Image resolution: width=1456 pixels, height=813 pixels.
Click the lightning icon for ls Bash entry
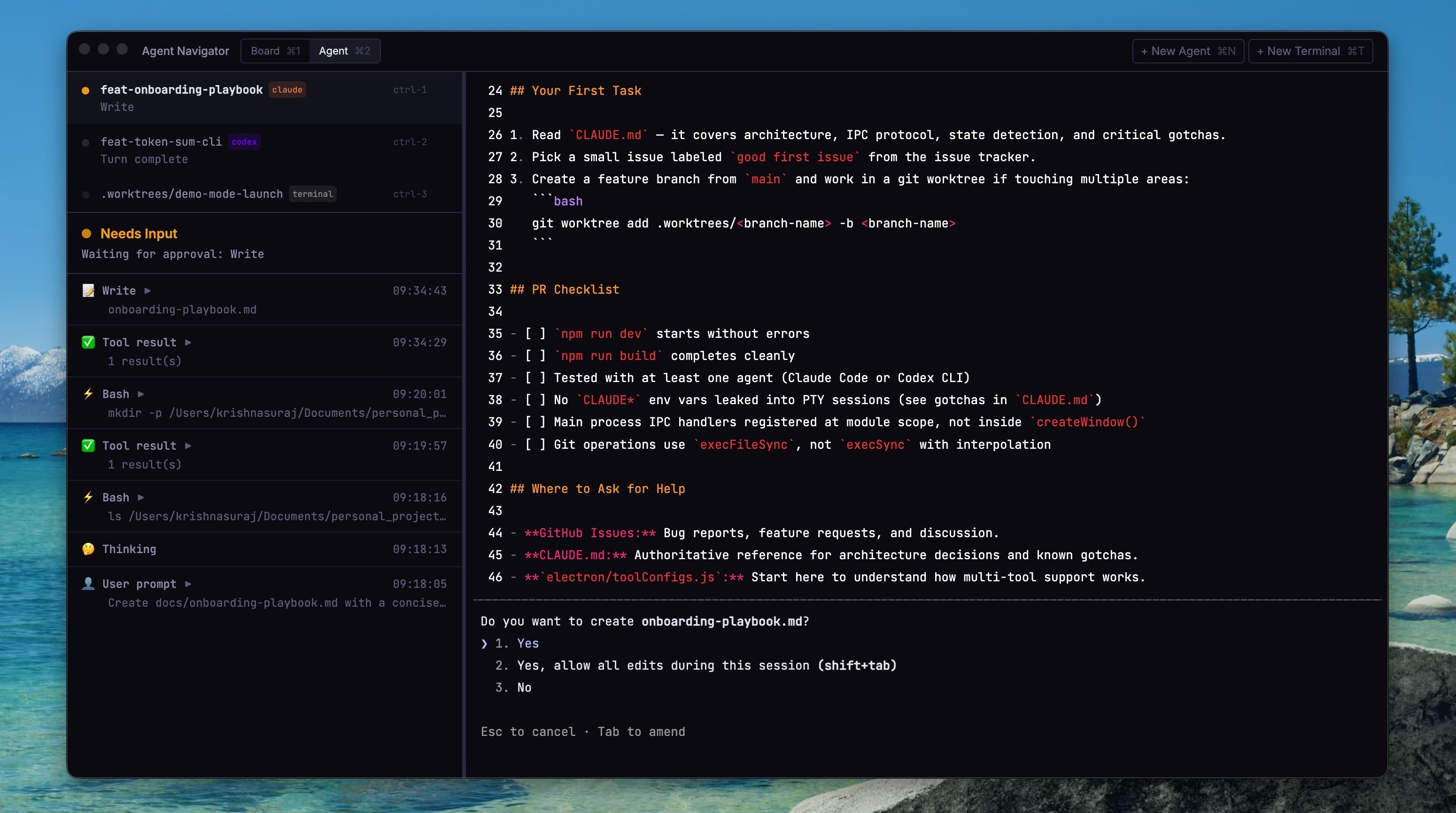pyautogui.click(x=88, y=497)
